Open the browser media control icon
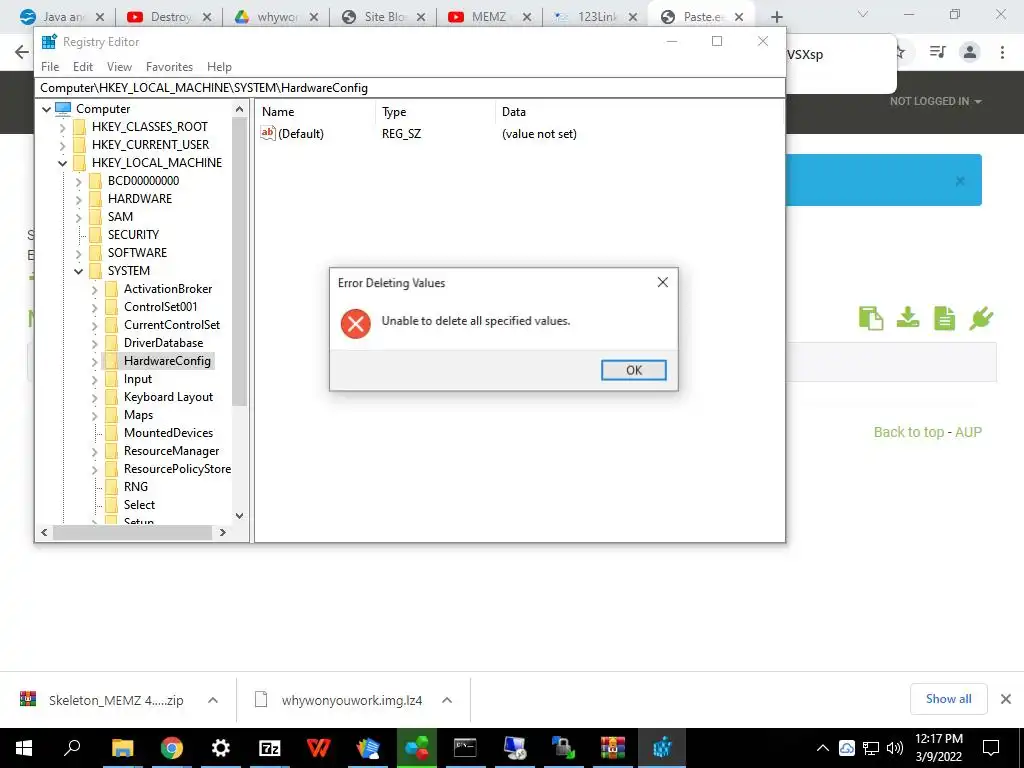 click(x=937, y=52)
